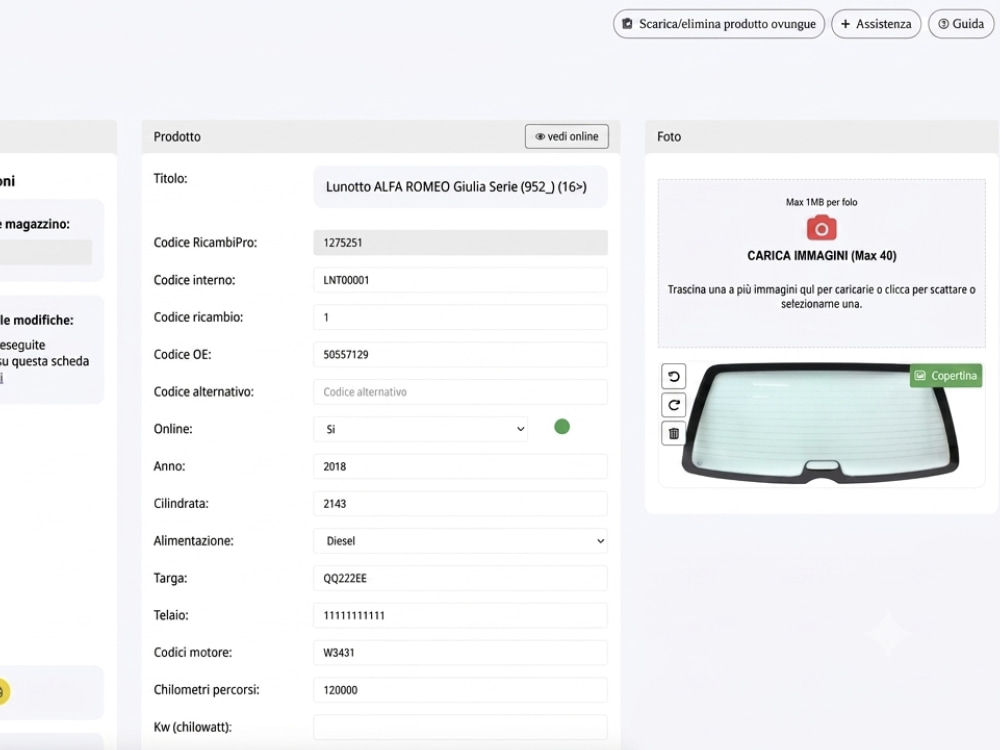
Task: Open the Online Si dropdown
Action: click(x=421, y=429)
